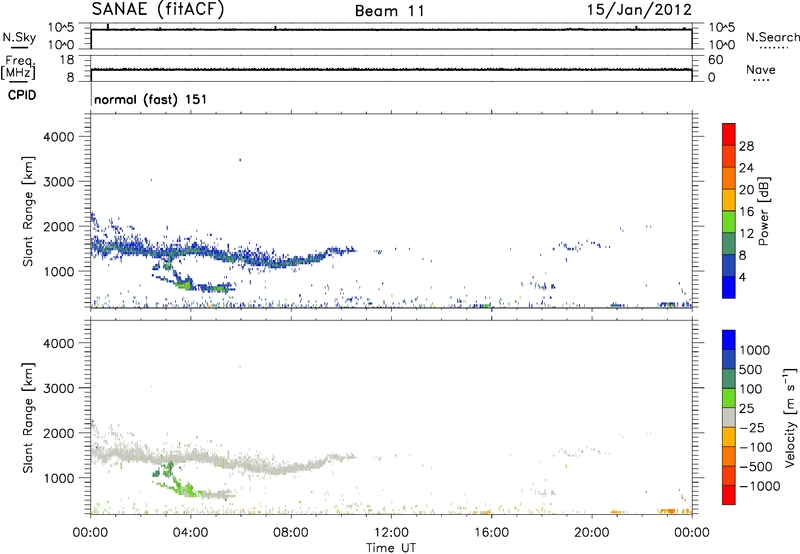
Task: Click the -500 label on Velocity colorbar
Action: point(756,466)
